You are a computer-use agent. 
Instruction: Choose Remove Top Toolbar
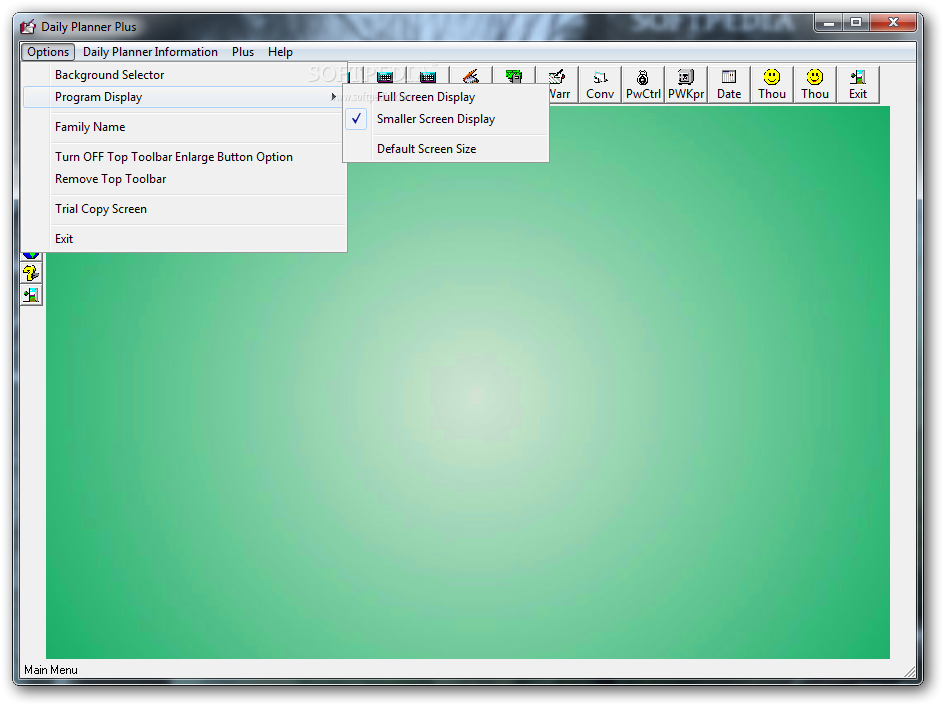(x=184, y=179)
